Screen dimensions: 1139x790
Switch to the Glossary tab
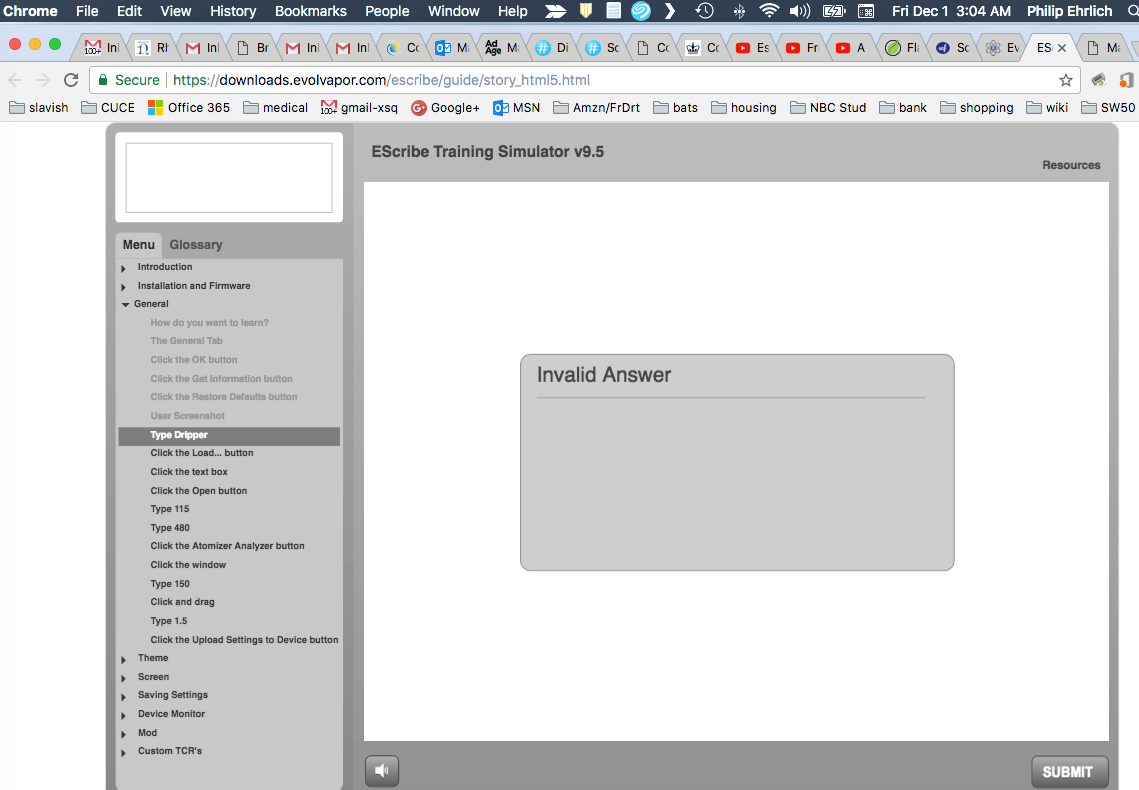196,245
